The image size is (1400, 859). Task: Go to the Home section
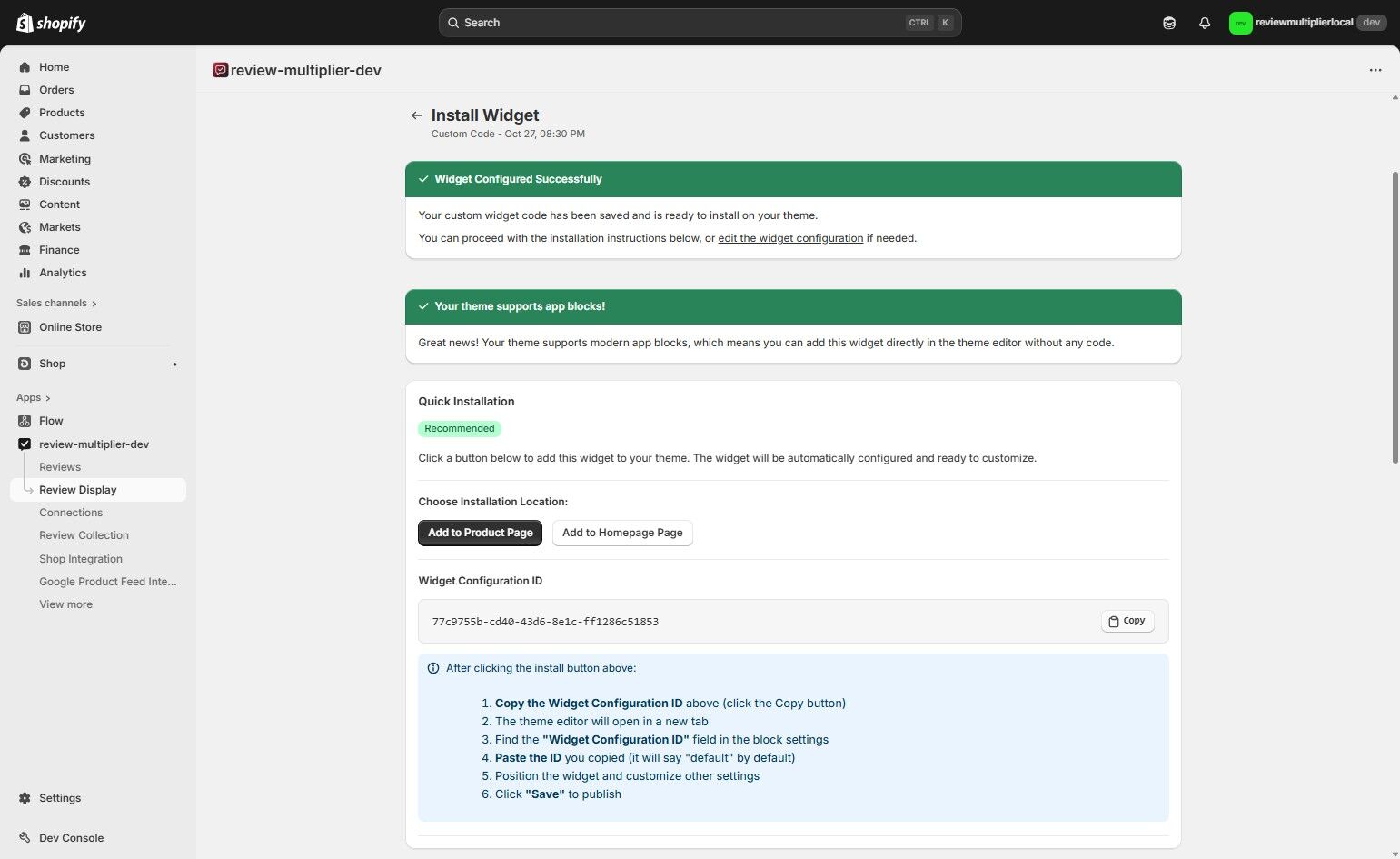[54, 66]
